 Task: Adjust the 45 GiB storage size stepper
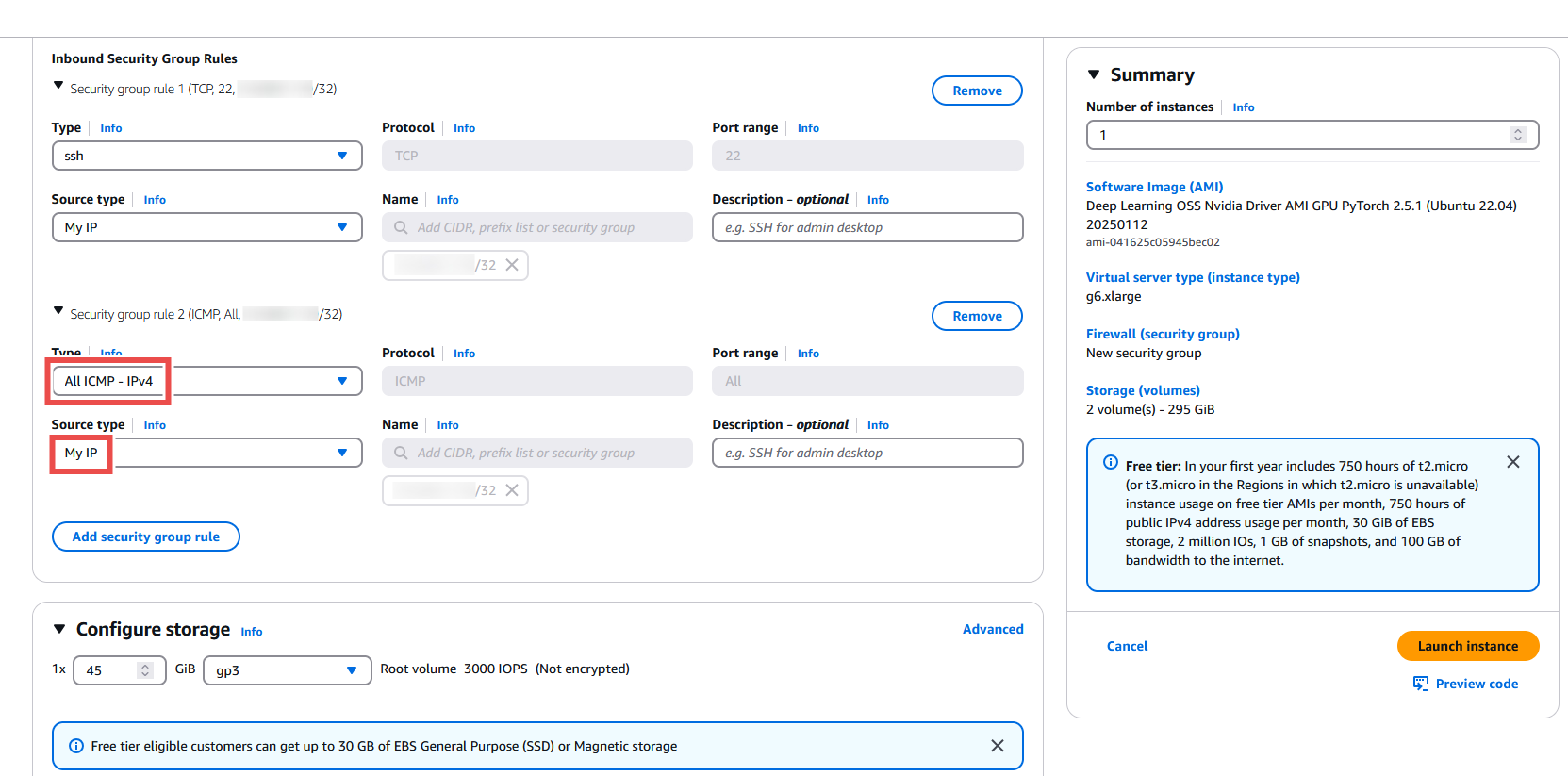[x=144, y=670]
